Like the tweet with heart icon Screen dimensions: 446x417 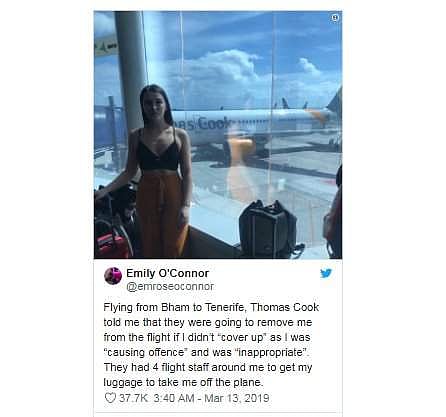[x=110, y=398]
